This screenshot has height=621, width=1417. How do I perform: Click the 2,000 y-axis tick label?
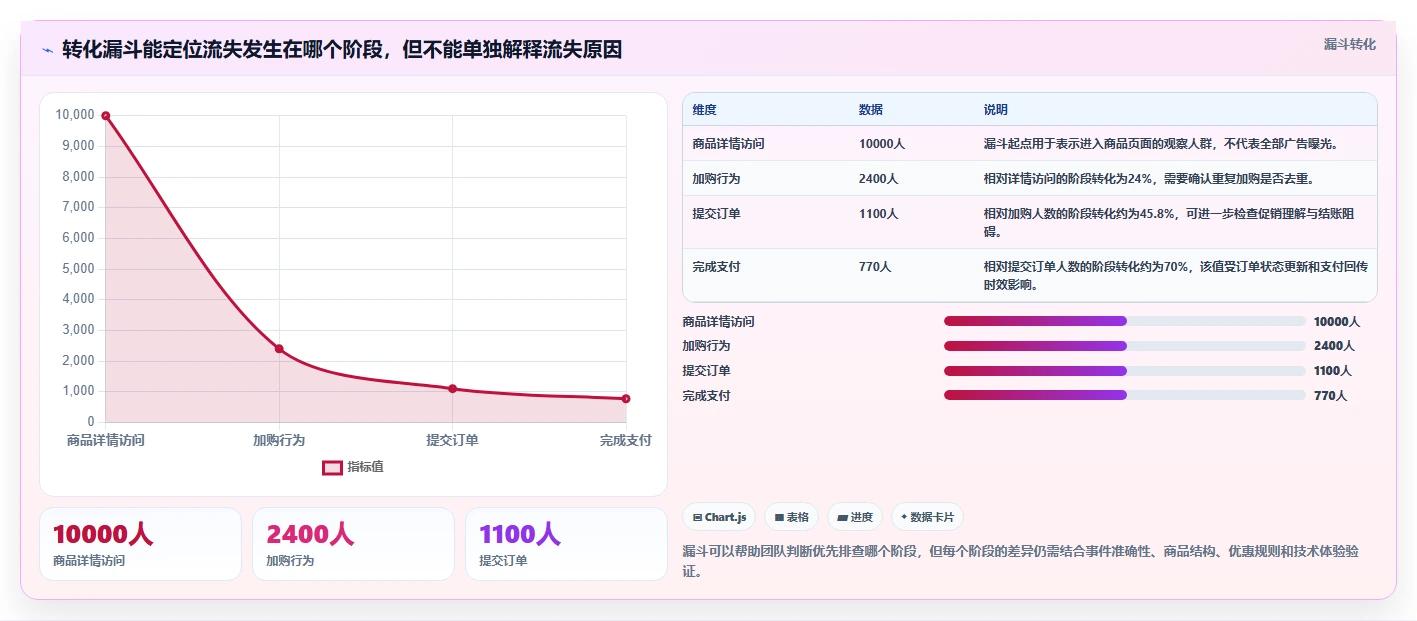click(78, 360)
